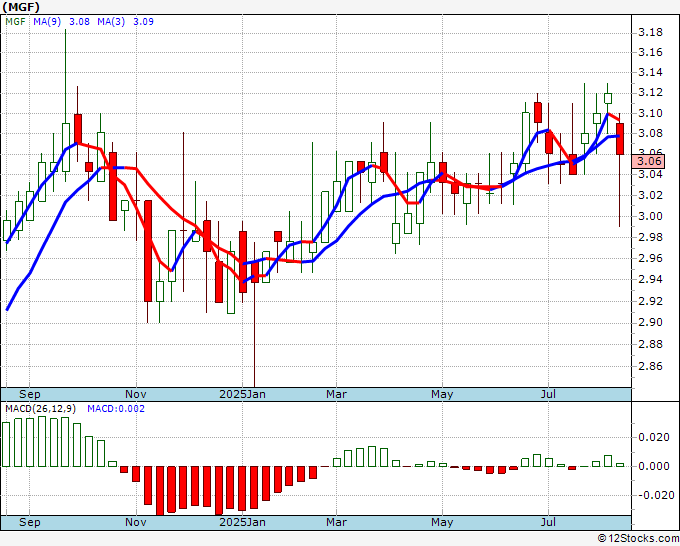Click the 2.92 price axis label

pyautogui.click(x=651, y=301)
